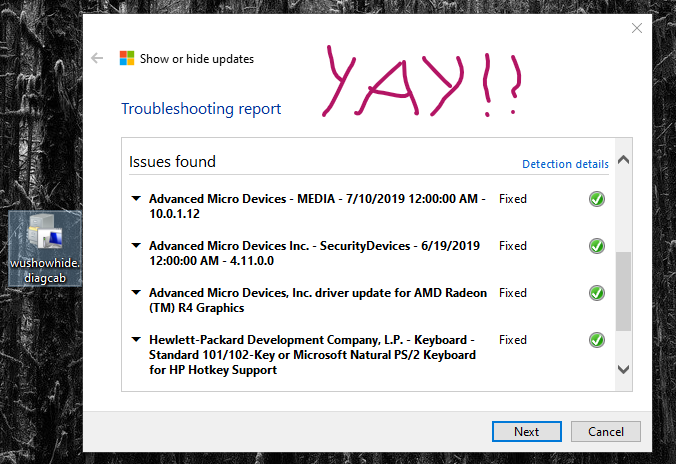Click the vertical scrollbar thumb in the report

[x=623, y=292]
